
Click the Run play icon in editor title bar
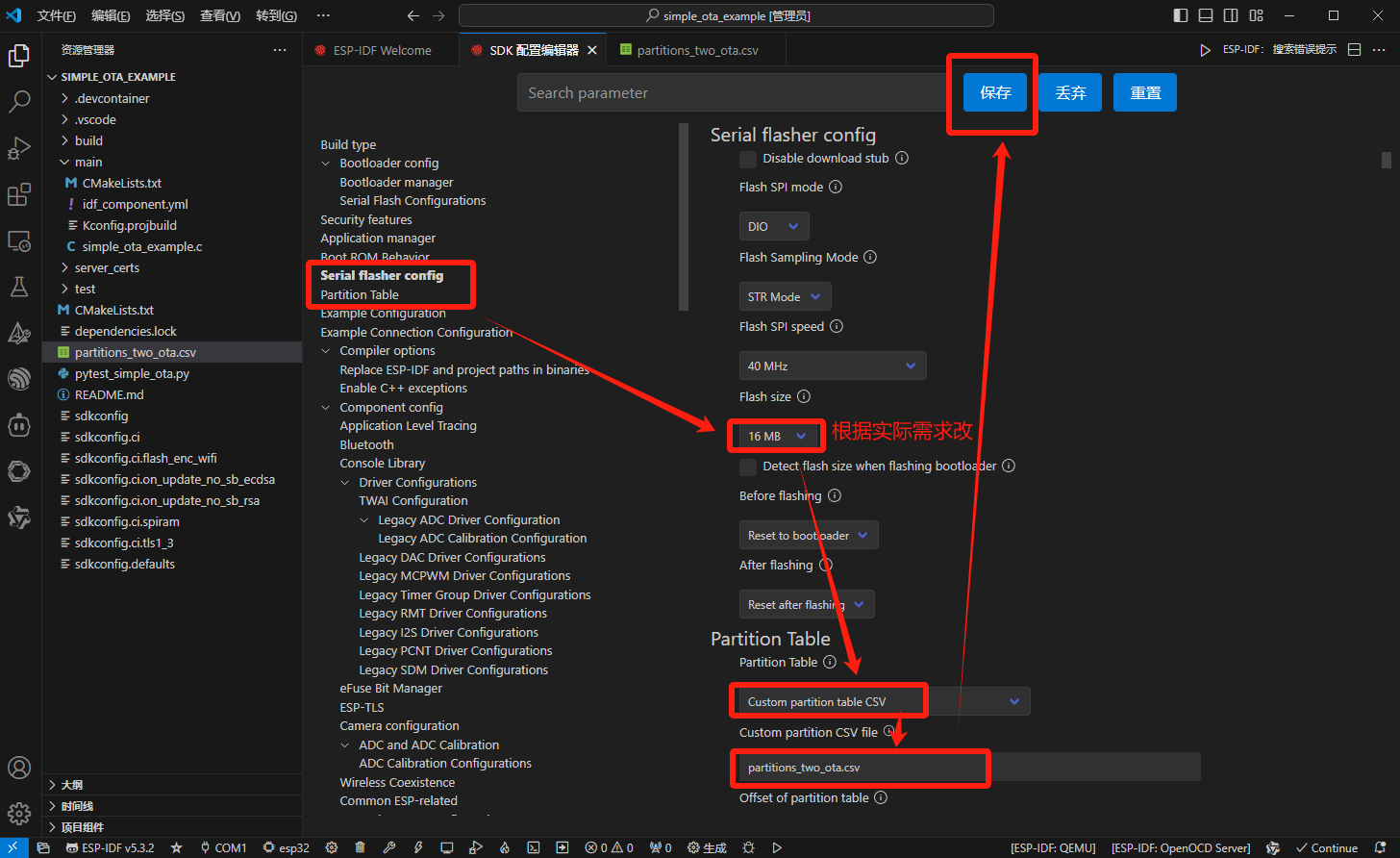coord(1205,50)
